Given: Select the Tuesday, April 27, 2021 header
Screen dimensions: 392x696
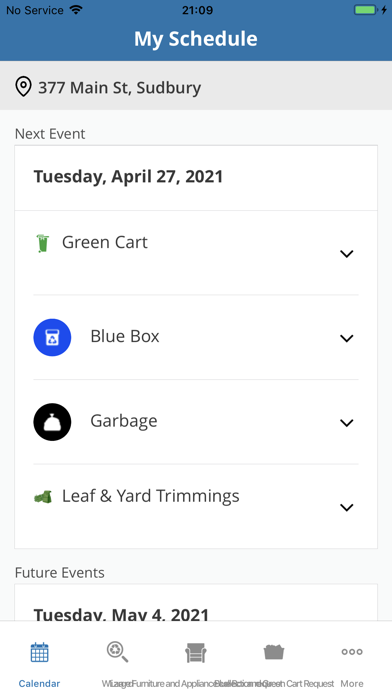Looking at the screenshot, I should point(128,177).
